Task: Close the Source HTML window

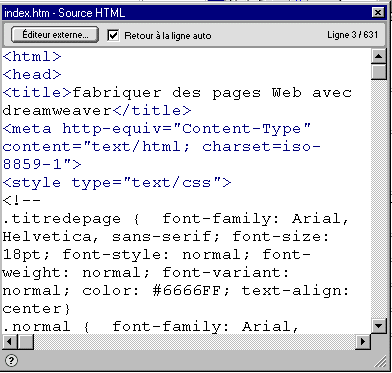Action: tap(377, 13)
